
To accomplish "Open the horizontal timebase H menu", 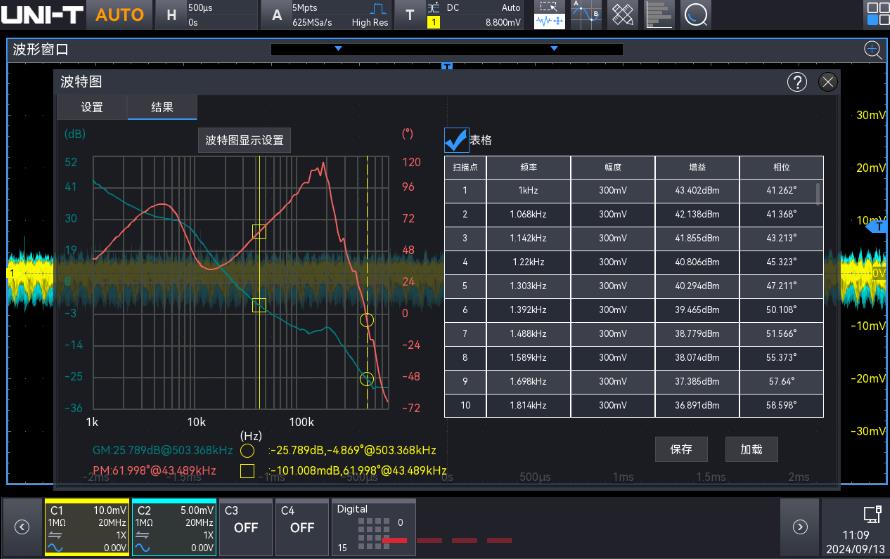I will coord(172,15).
